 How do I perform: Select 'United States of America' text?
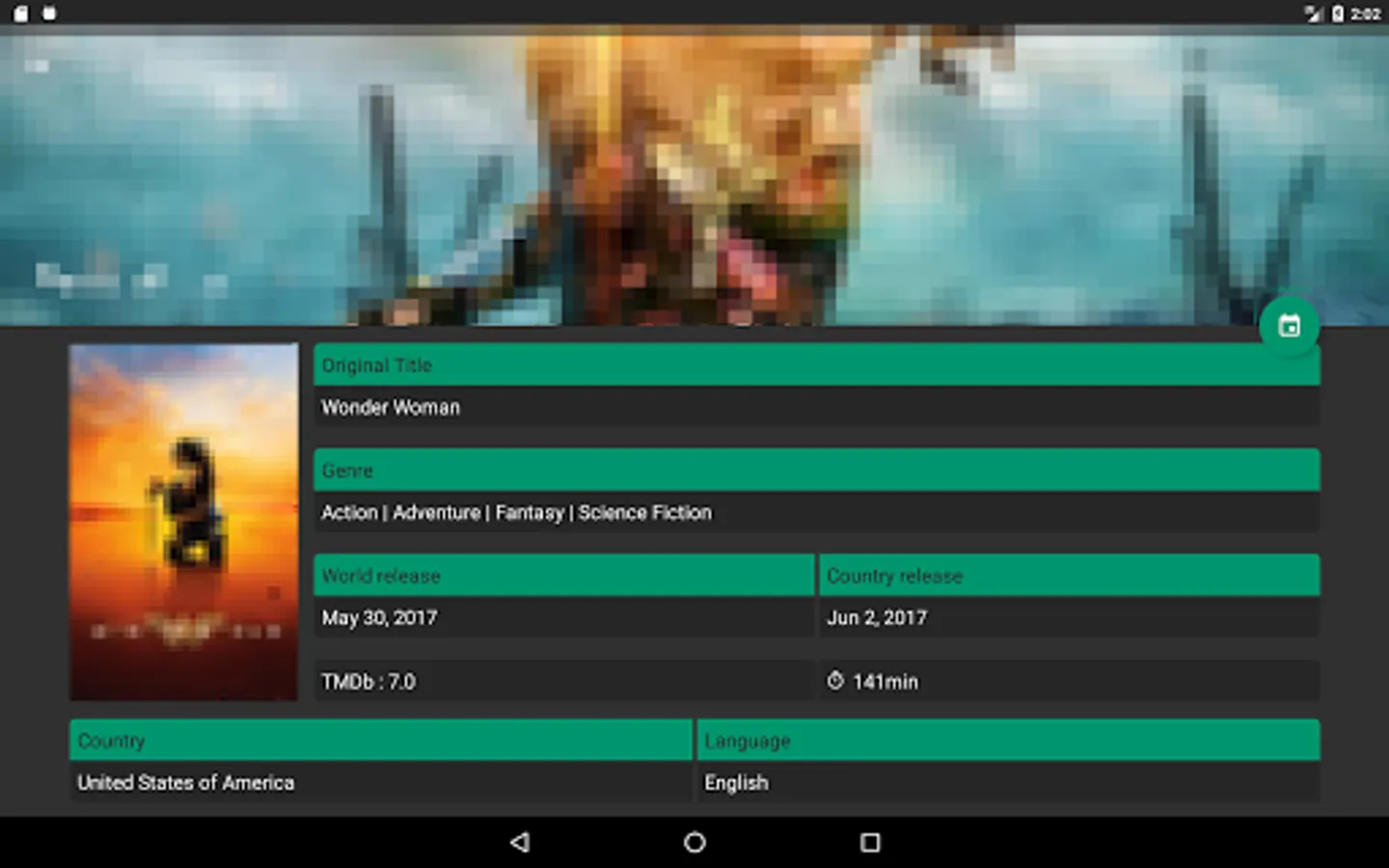click(x=186, y=782)
